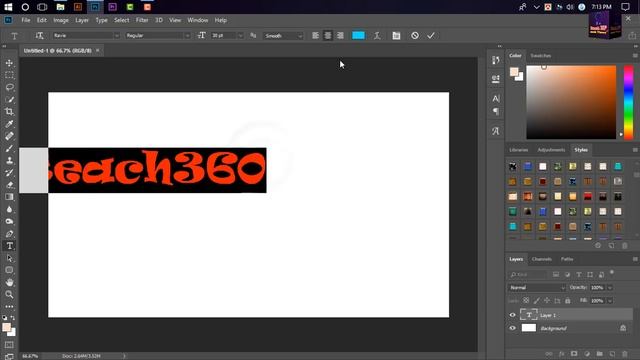
Task: Open the Filter menu
Action: pyautogui.click(x=142, y=20)
